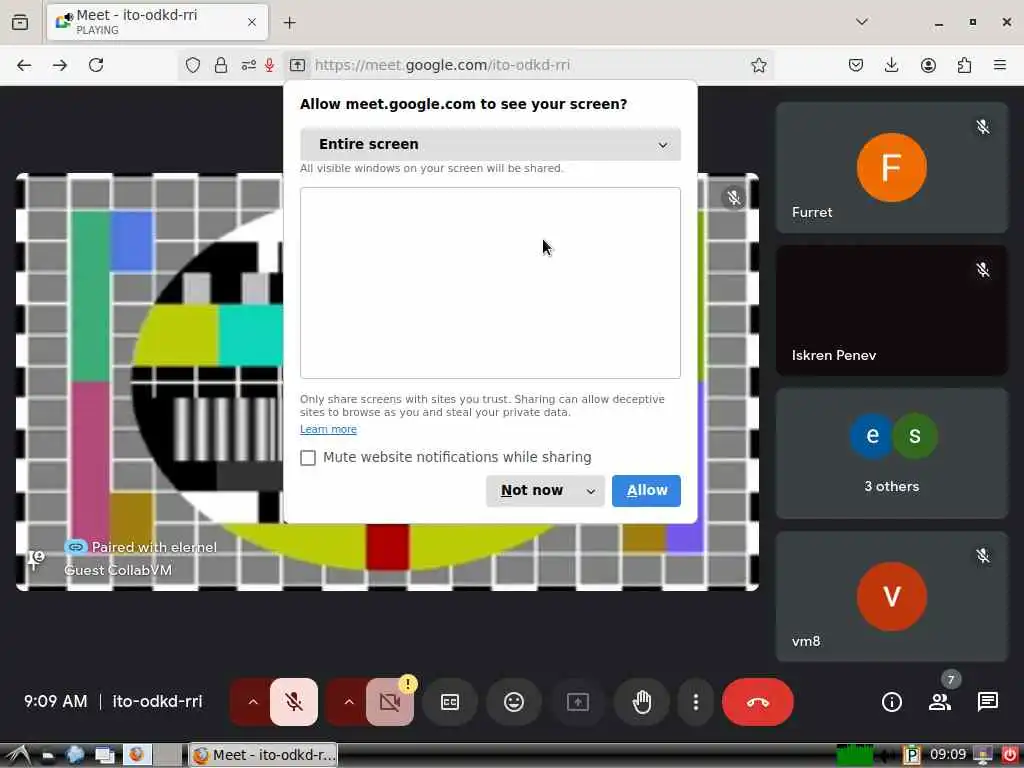Viewport: 1024px width, 768px height.
Task: Select the Meet - ito-odkd-rri tab
Action: pyautogui.click(x=157, y=22)
